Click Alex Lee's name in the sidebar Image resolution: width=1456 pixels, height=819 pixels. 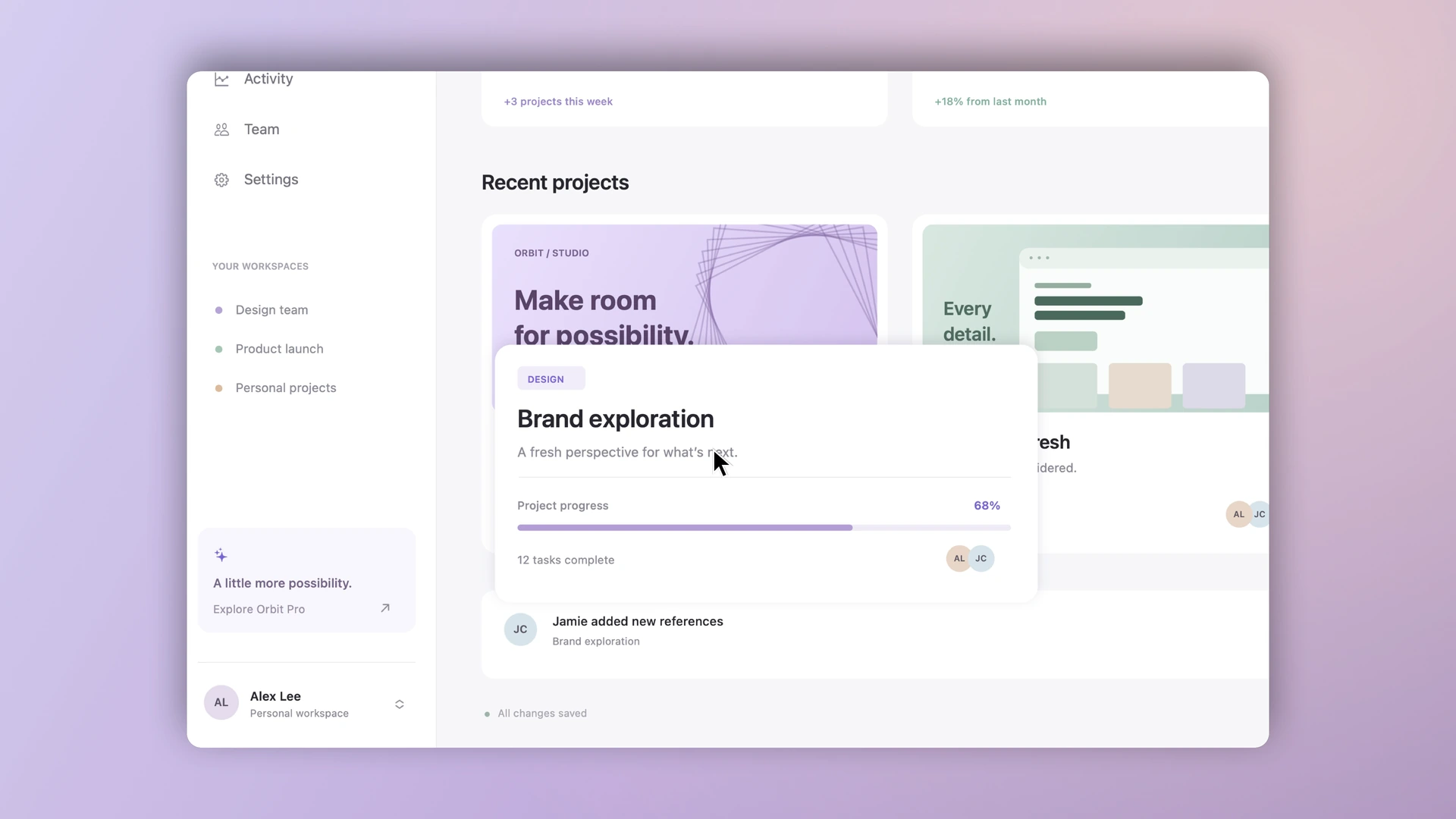click(x=275, y=696)
